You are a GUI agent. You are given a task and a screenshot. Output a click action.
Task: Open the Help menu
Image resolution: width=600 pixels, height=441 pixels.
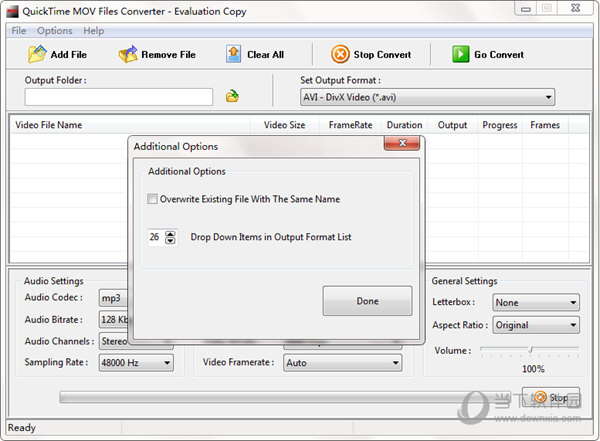(x=93, y=31)
